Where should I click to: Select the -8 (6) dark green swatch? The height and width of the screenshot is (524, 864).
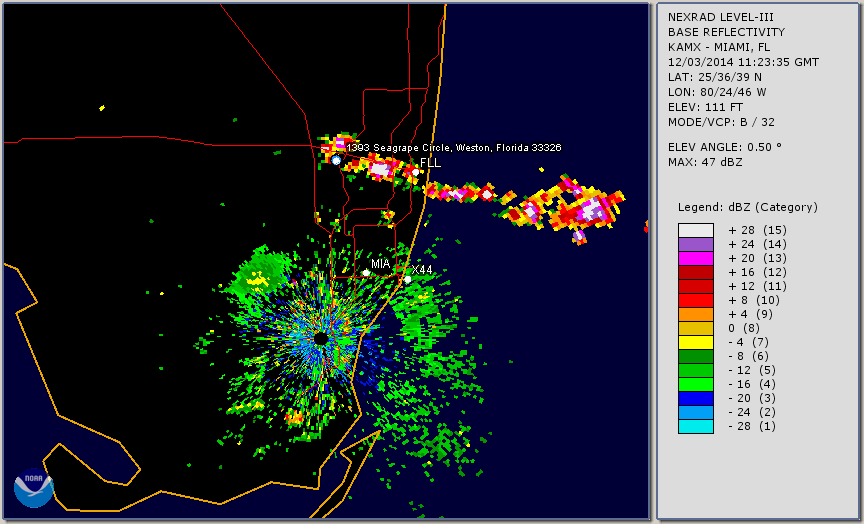[x=696, y=356]
